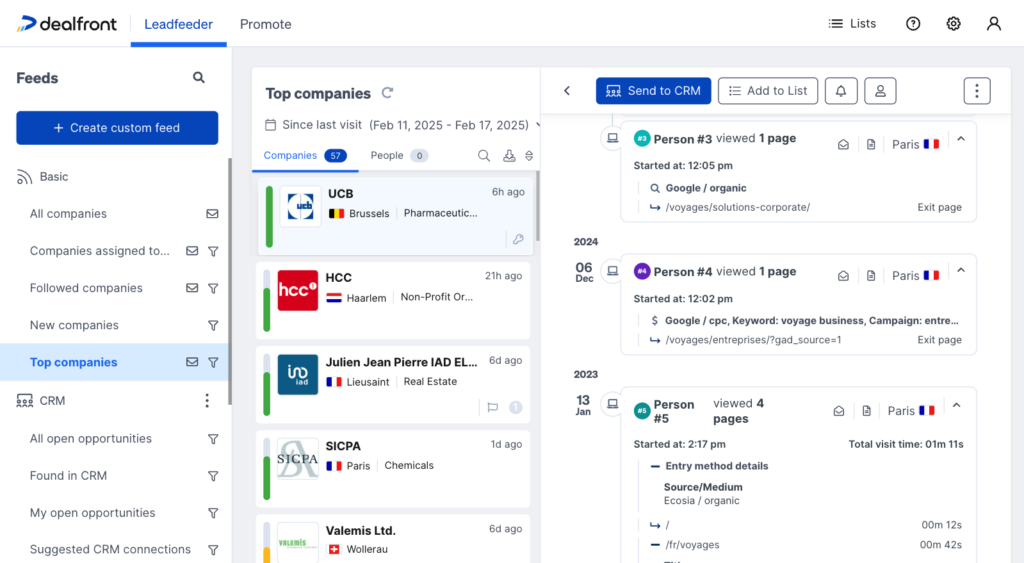Open the People tab
The width and height of the screenshot is (1024, 563).
(399, 155)
